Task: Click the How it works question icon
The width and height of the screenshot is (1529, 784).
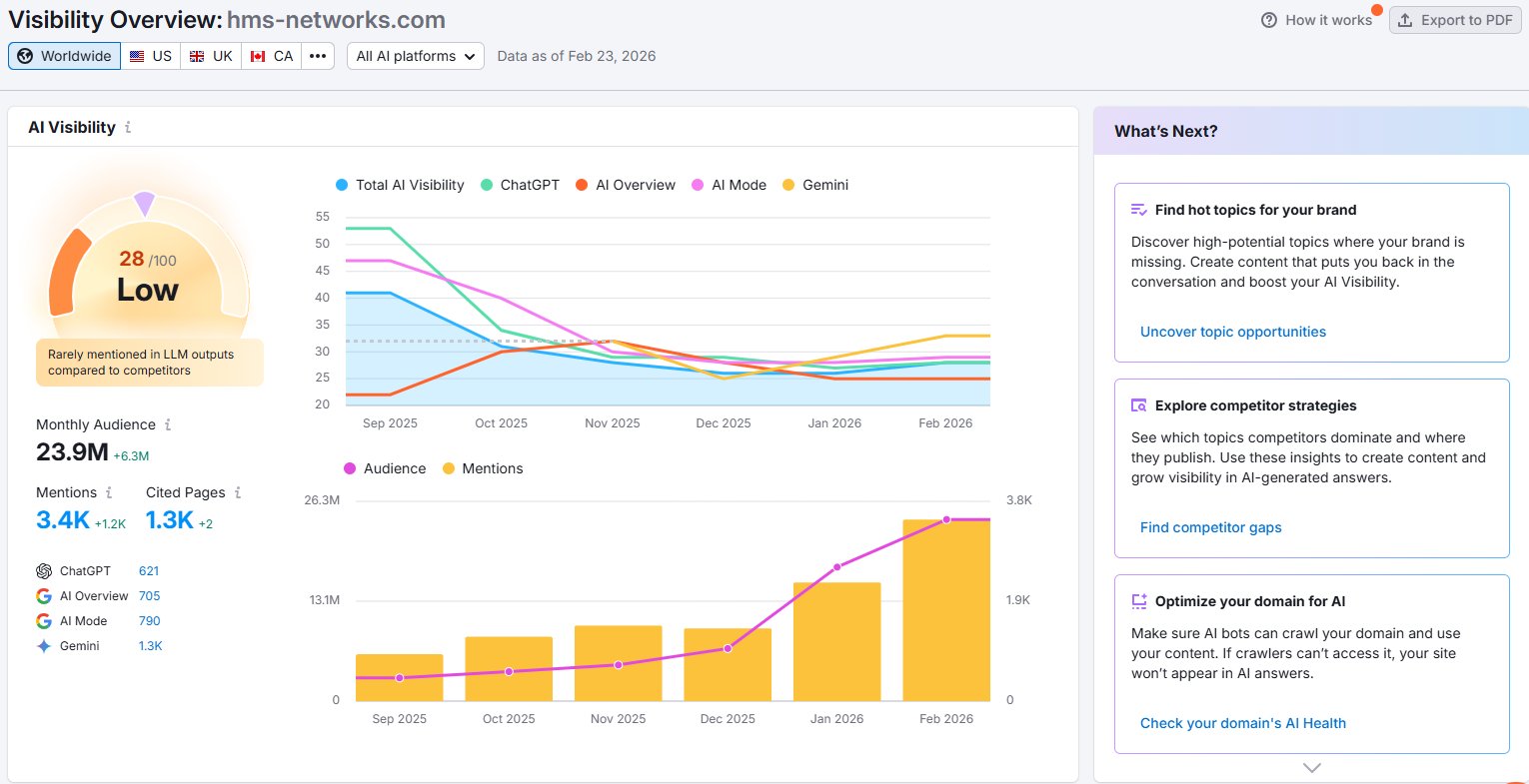Action: [x=1269, y=20]
